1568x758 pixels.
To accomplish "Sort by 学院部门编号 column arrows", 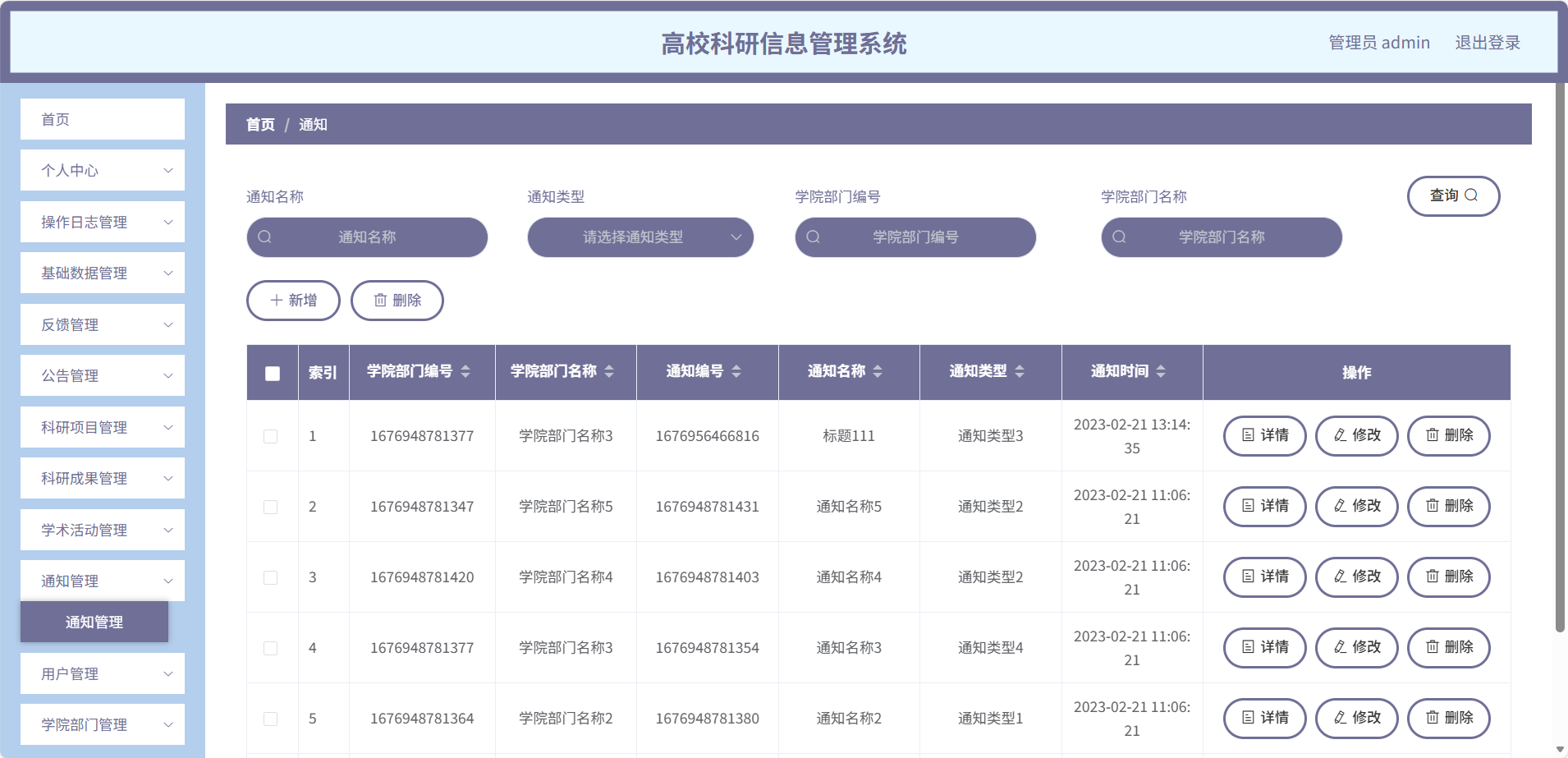I will click(x=465, y=371).
